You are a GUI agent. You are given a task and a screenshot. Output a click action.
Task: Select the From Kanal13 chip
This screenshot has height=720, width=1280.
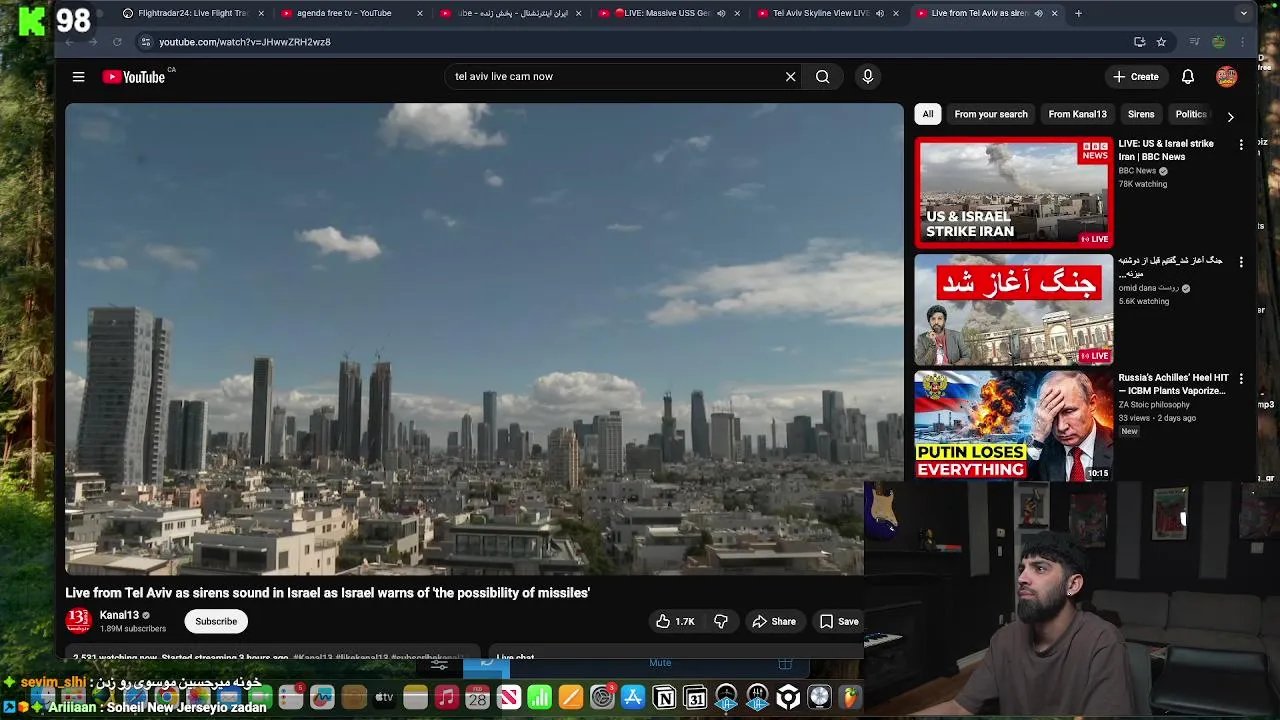click(x=1077, y=114)
